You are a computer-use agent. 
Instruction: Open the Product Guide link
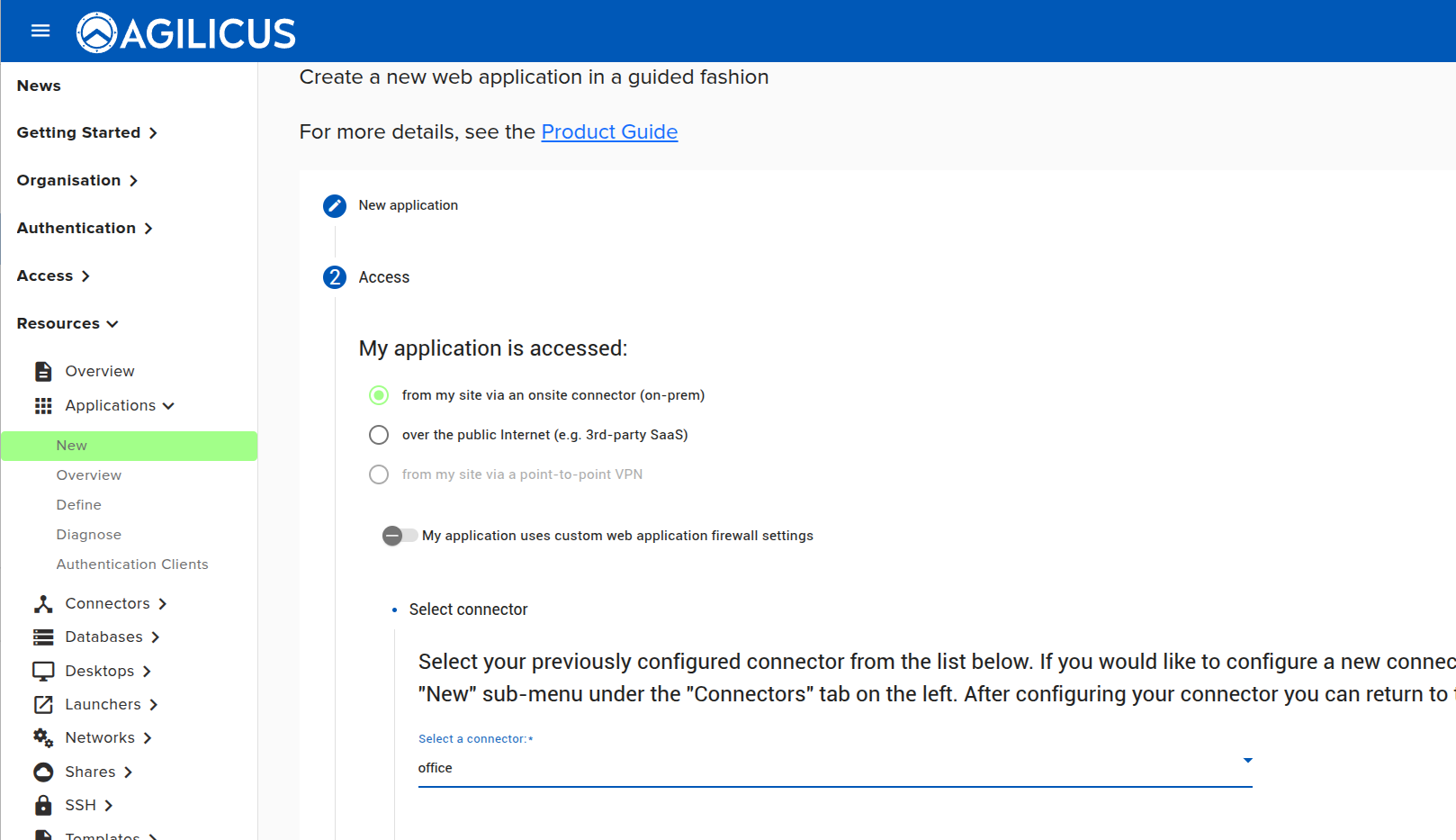609,131
